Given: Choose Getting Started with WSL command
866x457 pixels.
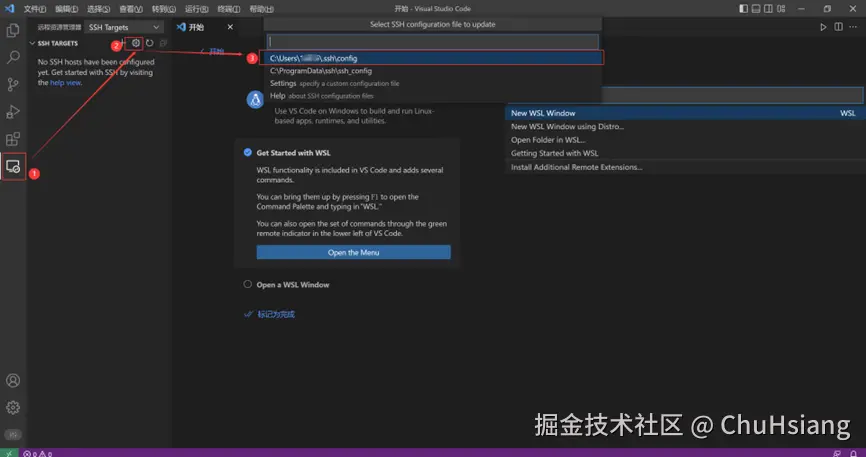Looking at the screenshot, I should (685, 153).
